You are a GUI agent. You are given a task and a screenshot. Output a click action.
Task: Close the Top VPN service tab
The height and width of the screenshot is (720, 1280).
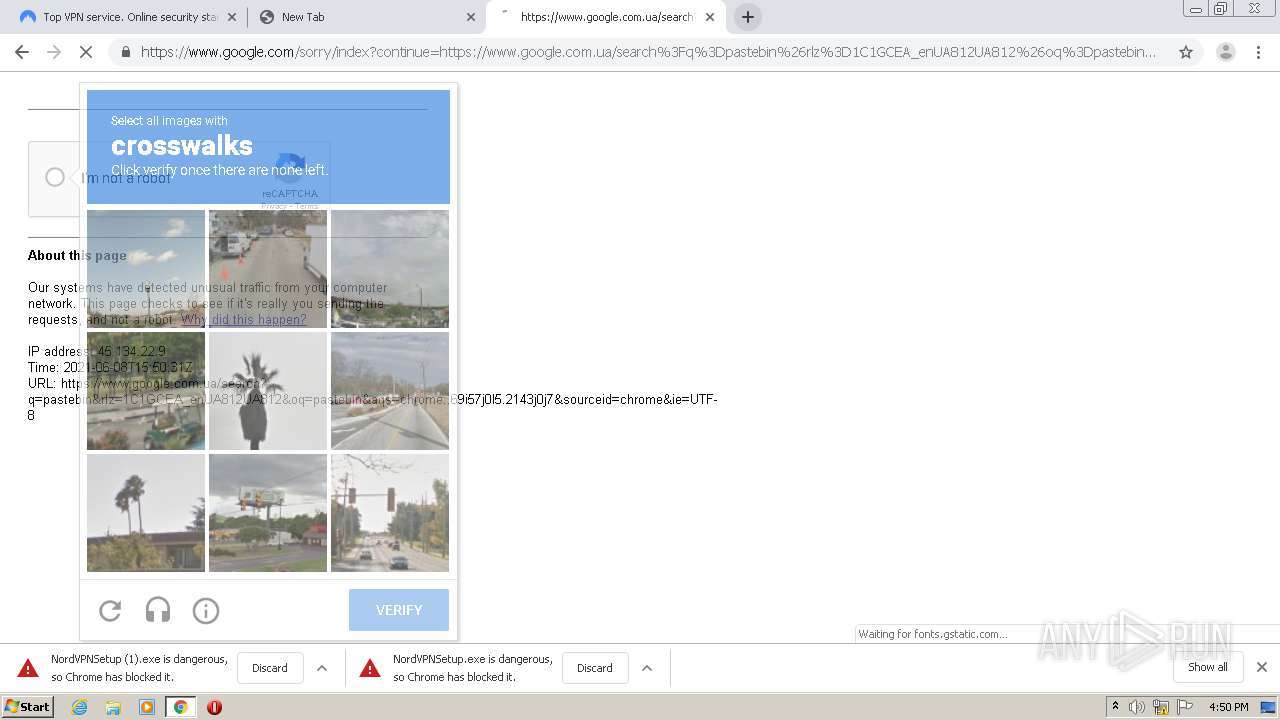coord(232,17)
